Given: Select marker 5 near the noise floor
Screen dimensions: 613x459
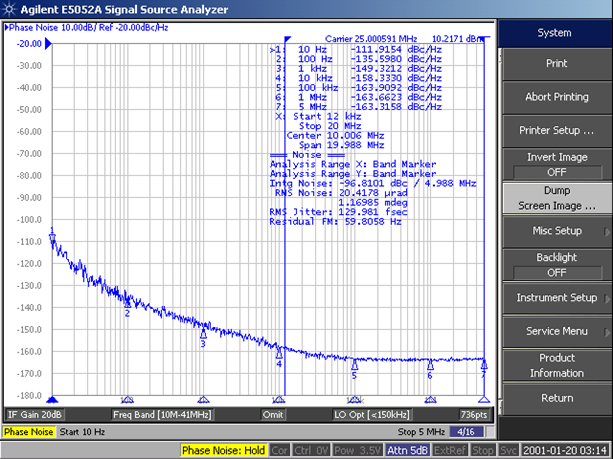Looking at the screenshot, I should (354, 364).
